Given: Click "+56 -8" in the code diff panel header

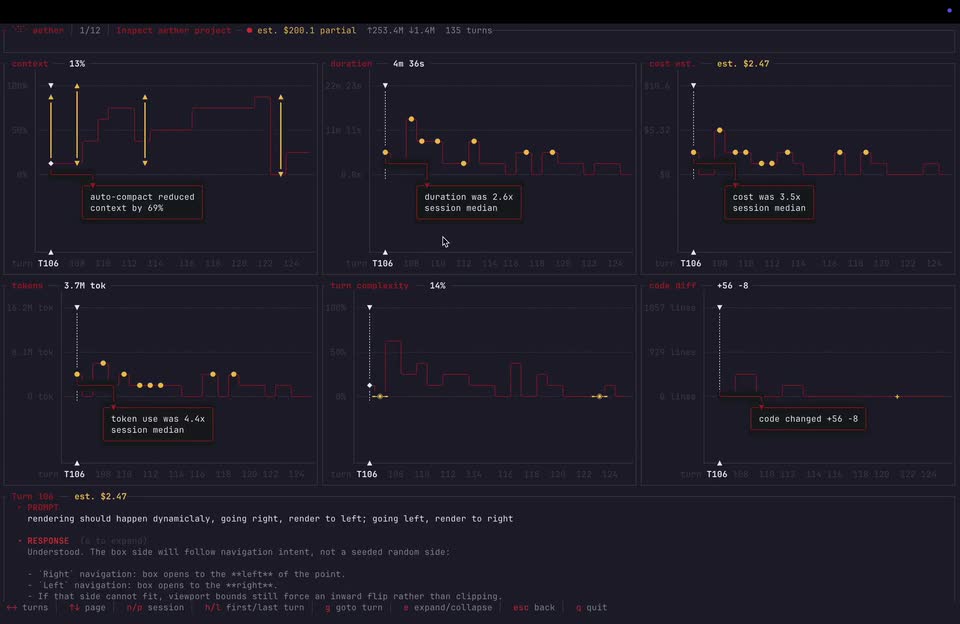Looking at the screenshot, I should [733, 285].
